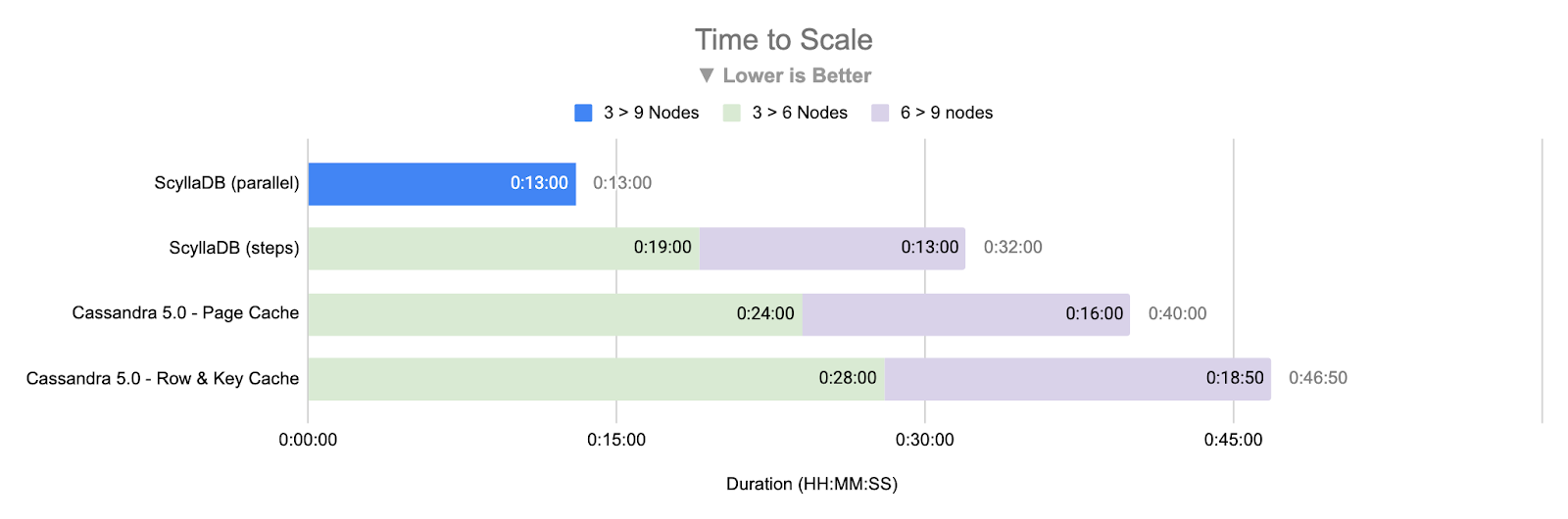Click the green 3 > 6 Nodes legend swatch
This screenshot has width=1568, height=519.
[732, 113]
